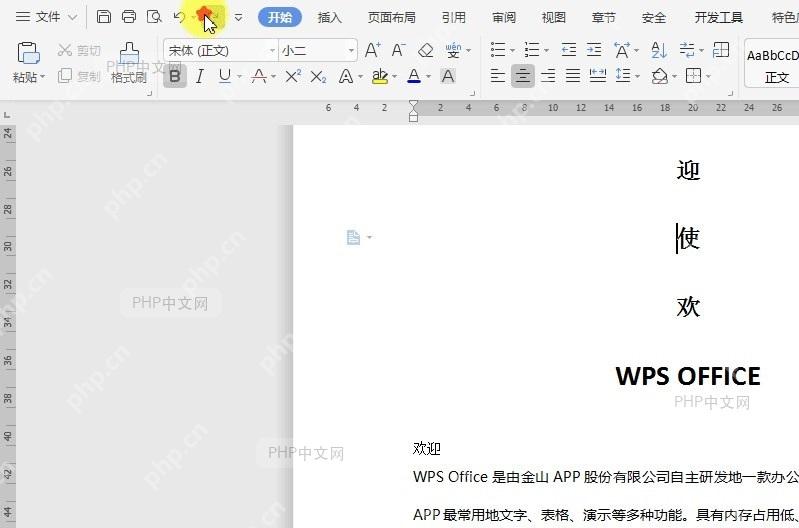Toggle character shading icon
The width and height of the screenshot is (799, 528).
click(x=448, y=76)
